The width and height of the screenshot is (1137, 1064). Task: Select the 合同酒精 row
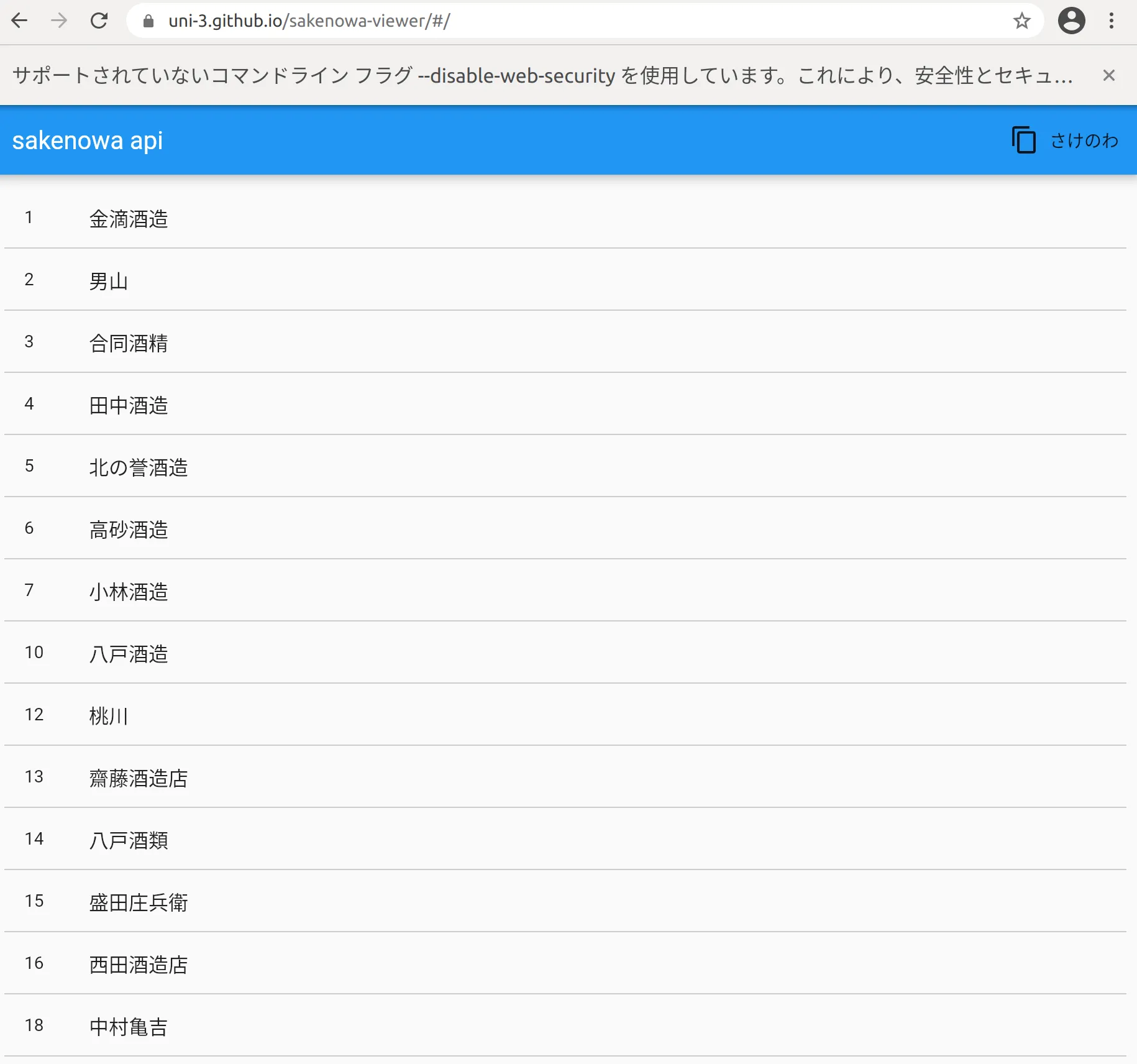pos(565,342)
